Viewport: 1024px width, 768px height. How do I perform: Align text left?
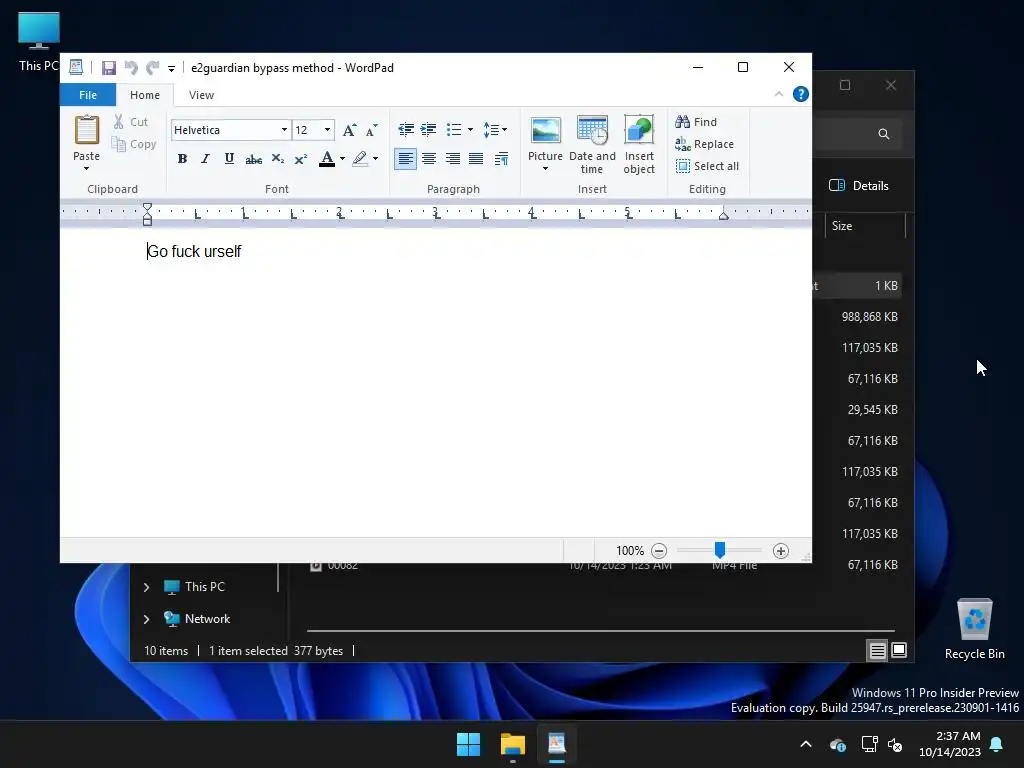[x=406, y=159]
